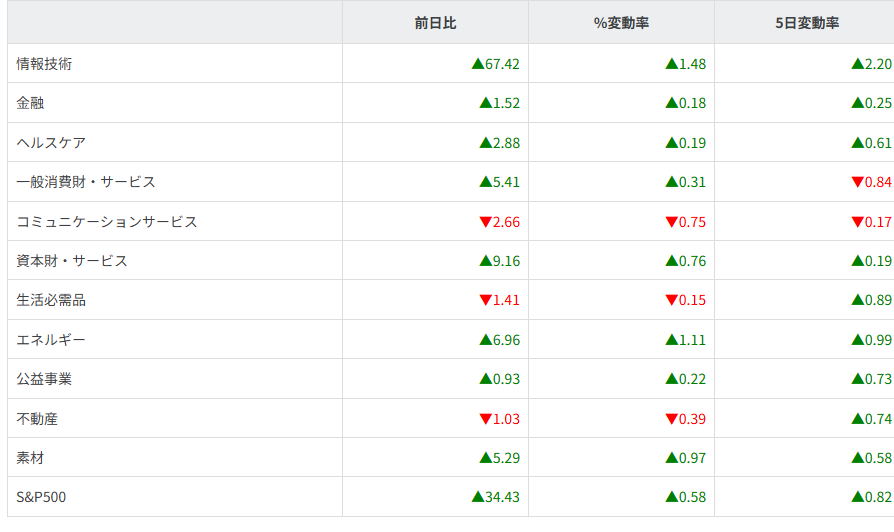Click the 一般消費財・サービス row label
Viewport: 894px width, 532px height.
pos(86,182)
